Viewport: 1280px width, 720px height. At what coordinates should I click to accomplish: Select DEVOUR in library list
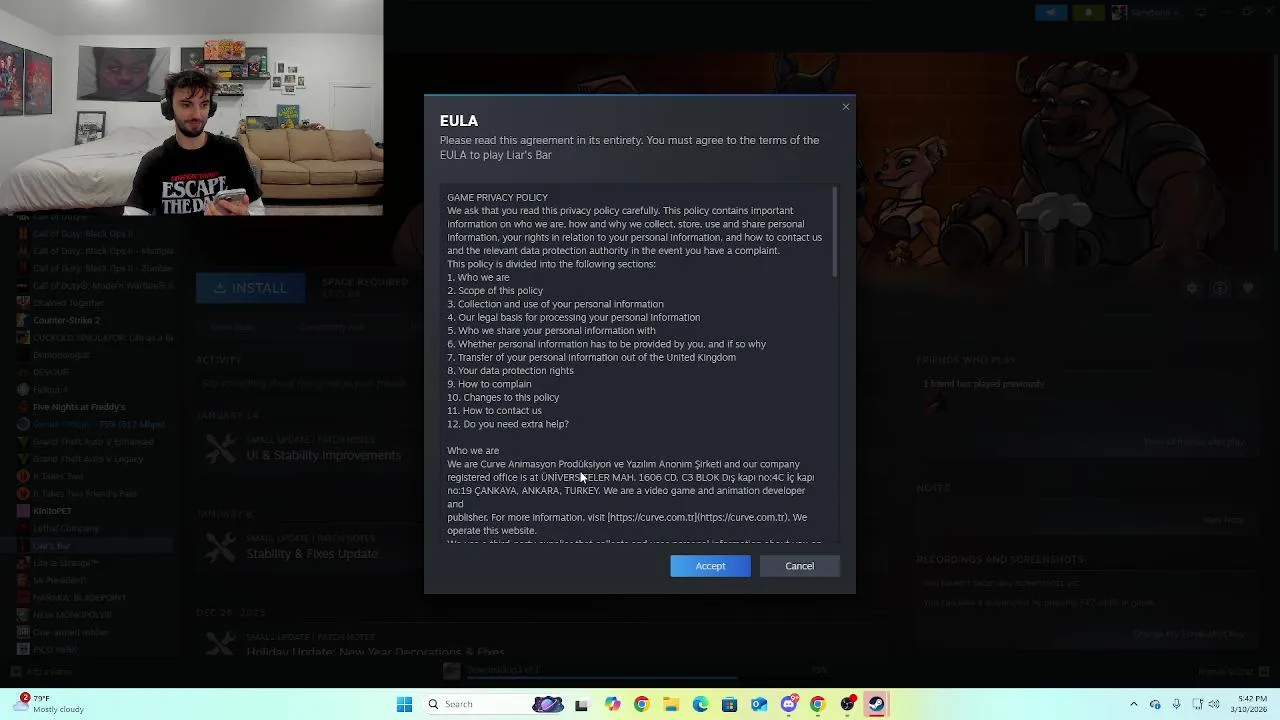click(x=51, y=372)
